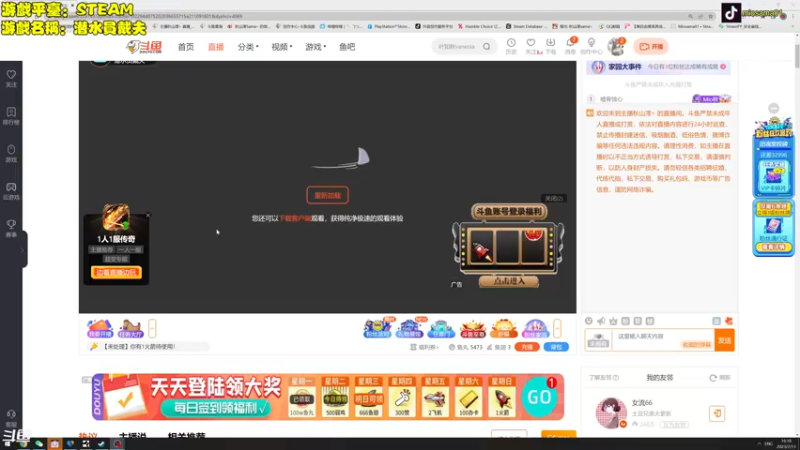
Task: Expand the 游戏 games dropdown
Action: 315,47
